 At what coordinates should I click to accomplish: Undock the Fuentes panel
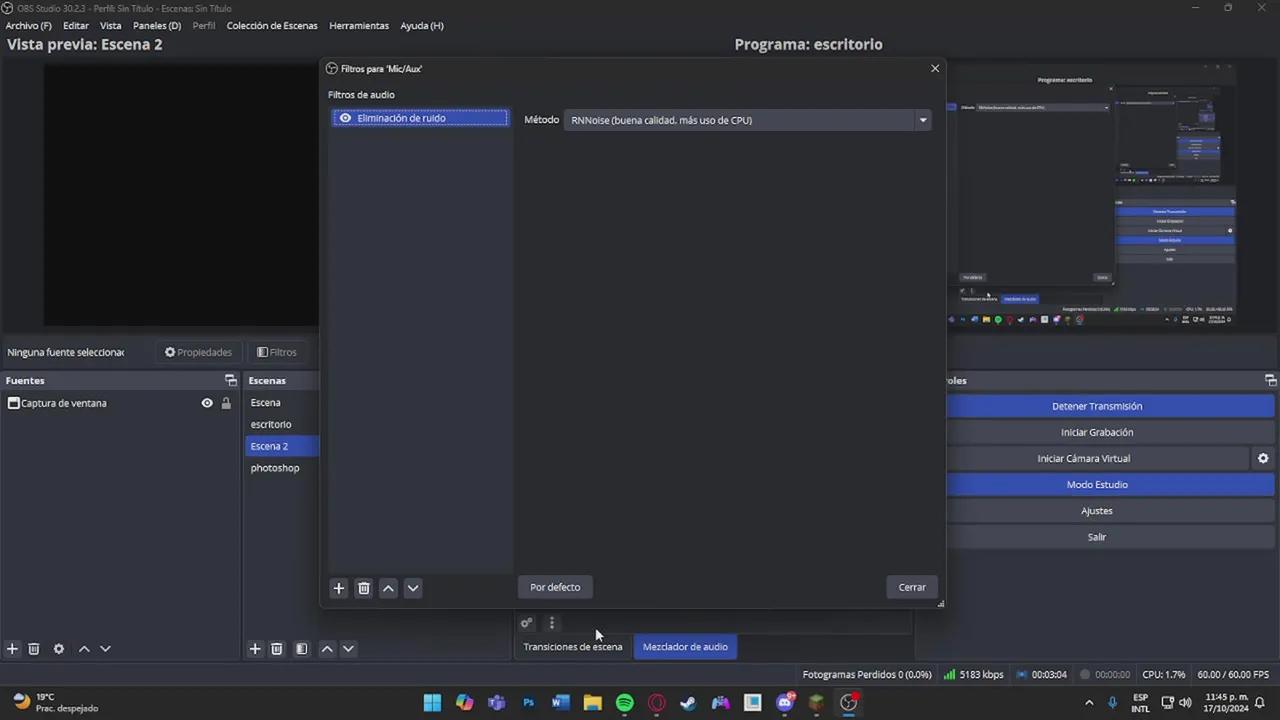pyautogui.click(x=231, y=380)
